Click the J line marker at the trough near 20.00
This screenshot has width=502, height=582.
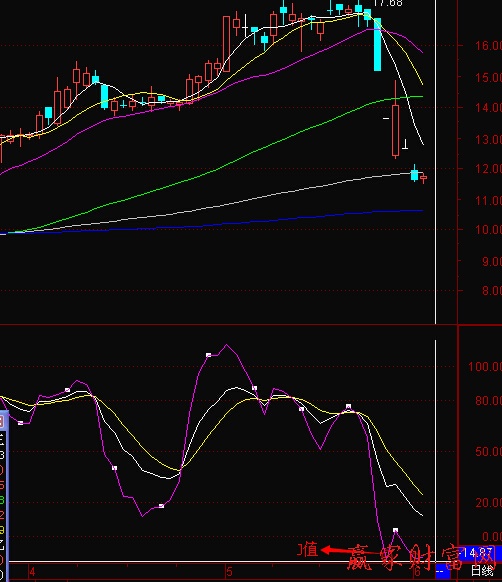click(x=161, y=506)
